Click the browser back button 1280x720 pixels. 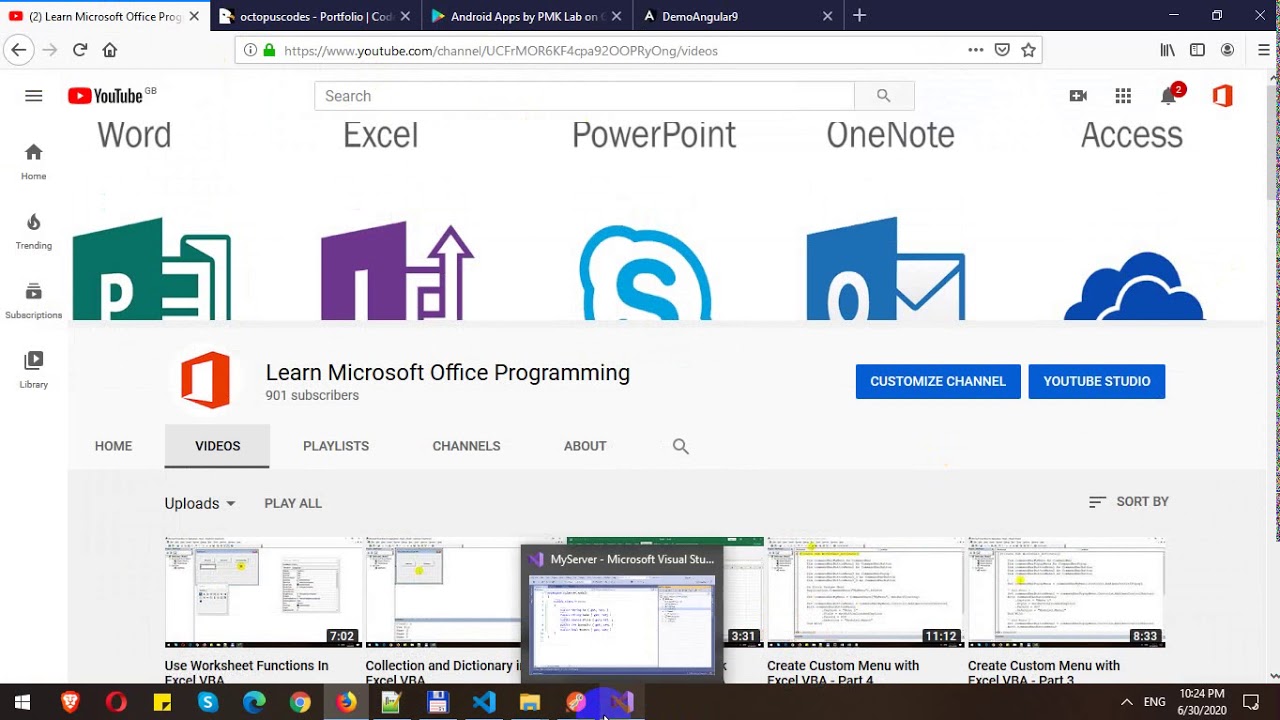pos(19,50)
